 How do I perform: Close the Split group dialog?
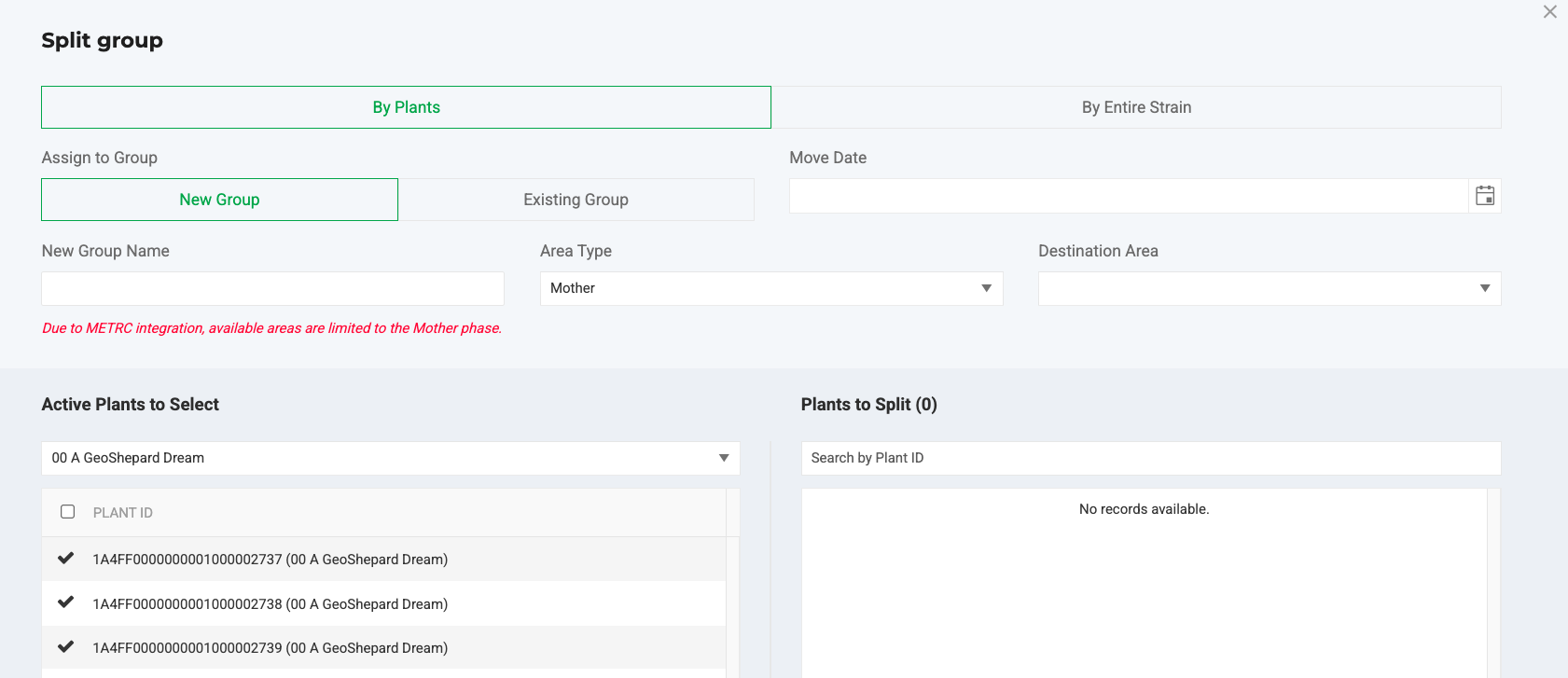(1549, 12)
